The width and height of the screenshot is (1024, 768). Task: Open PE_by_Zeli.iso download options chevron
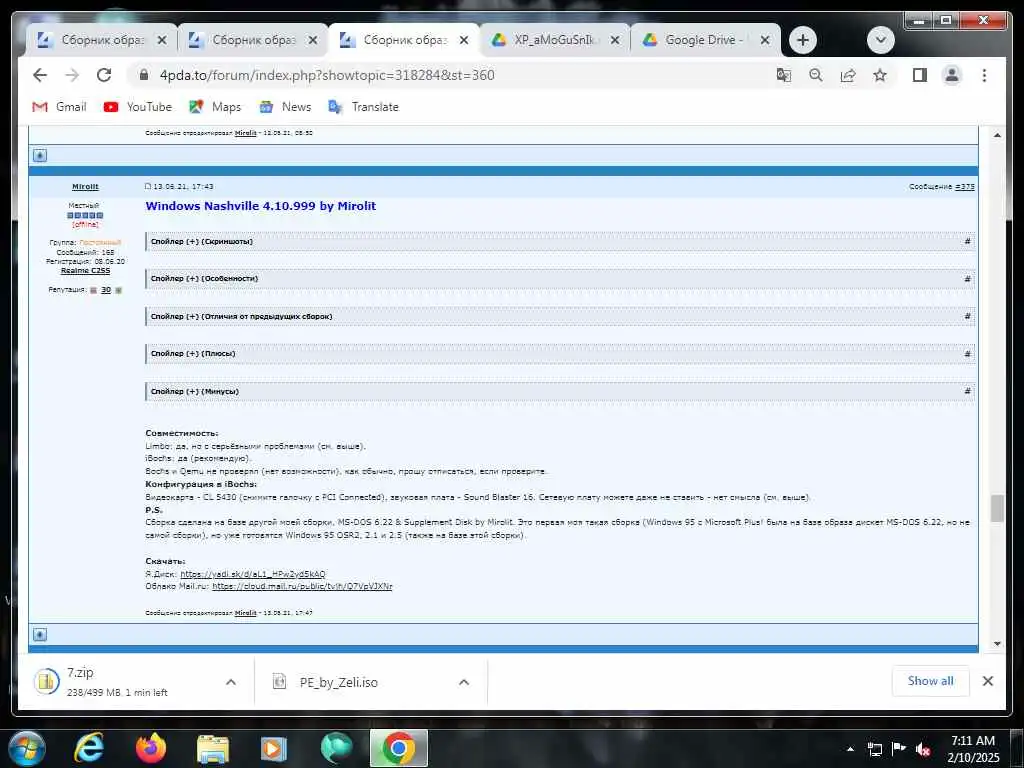pyautogui.click(x=464, y=682)
